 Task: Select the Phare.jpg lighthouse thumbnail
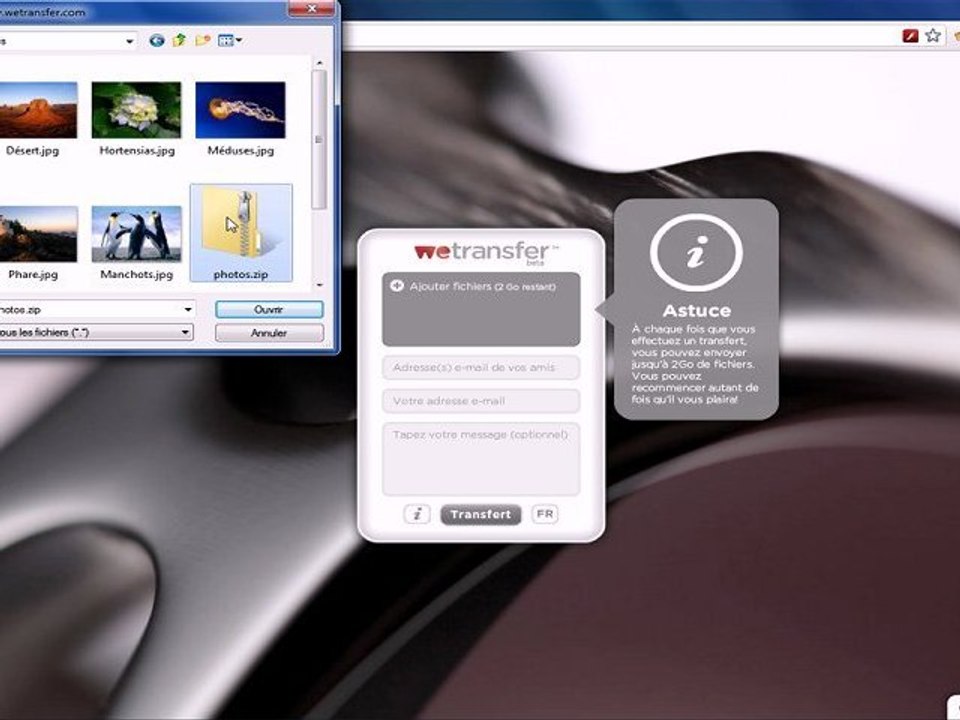[x=38, y=234]
